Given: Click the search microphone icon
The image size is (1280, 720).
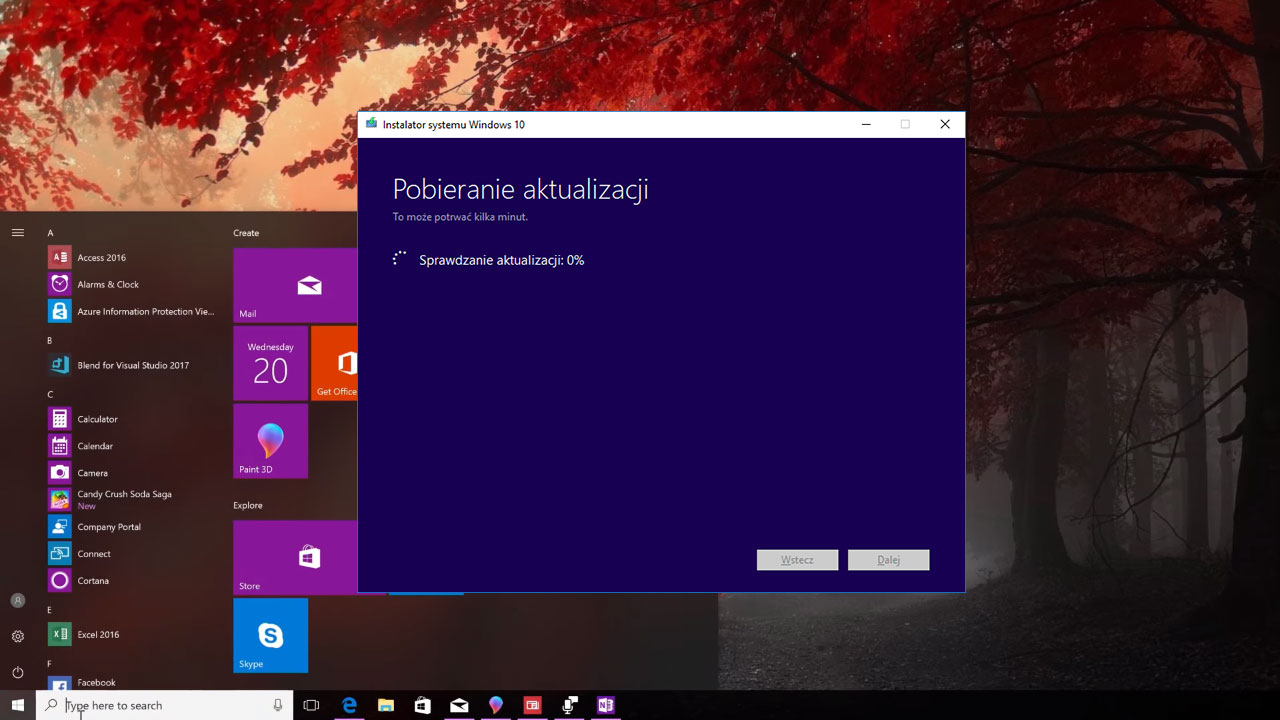Looking at the screenshot, I should point(278,705).
